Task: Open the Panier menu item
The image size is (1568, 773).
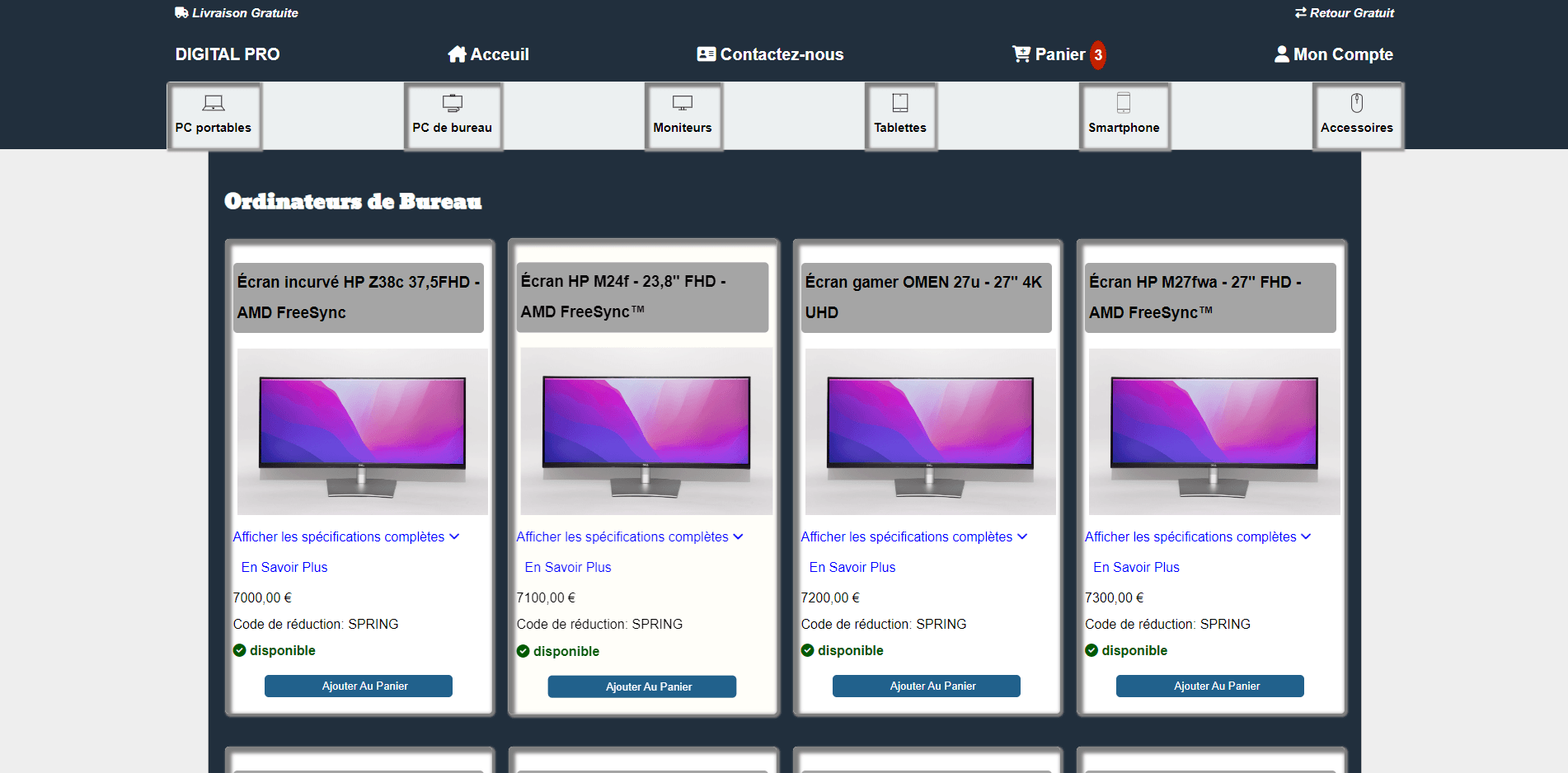Action: tap(1049, 54)
